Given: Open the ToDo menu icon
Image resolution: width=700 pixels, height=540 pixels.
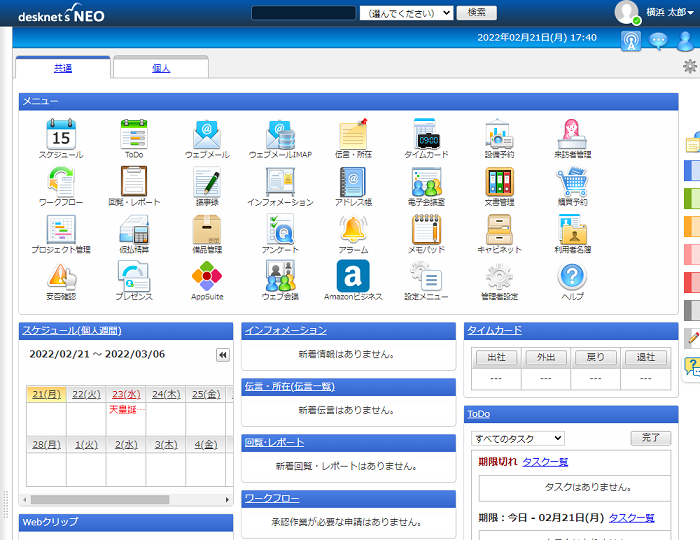Looking at the screenshot, I should 134,134.
